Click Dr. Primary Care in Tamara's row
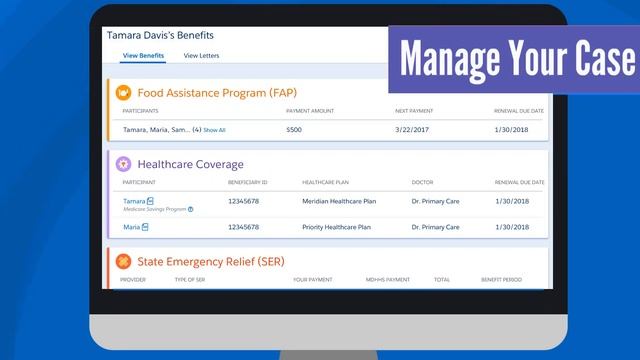This screenshot has height=360, width=640. click(436, 201)
